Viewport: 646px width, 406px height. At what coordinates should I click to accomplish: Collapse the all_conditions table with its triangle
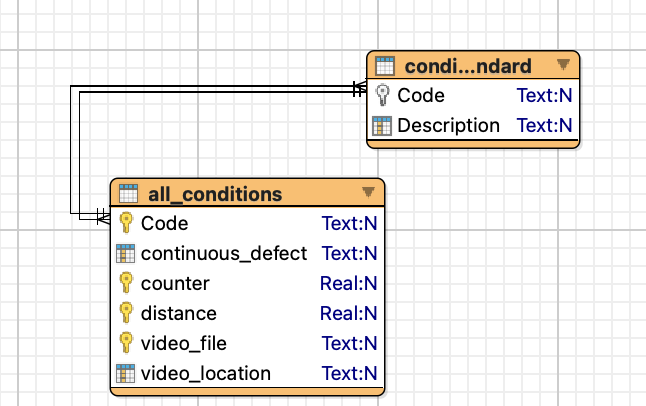368,192
